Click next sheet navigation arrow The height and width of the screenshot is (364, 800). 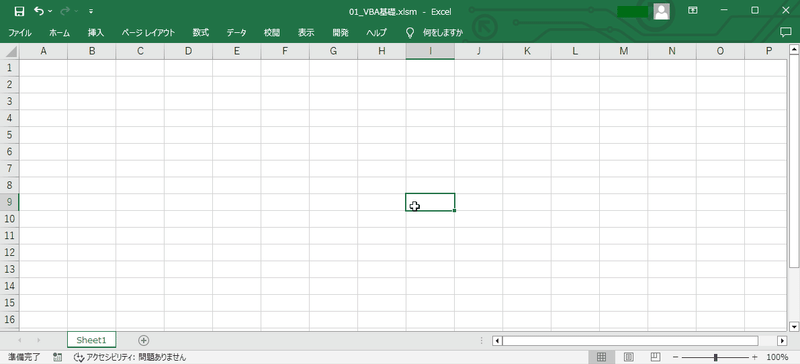point(38,340)
